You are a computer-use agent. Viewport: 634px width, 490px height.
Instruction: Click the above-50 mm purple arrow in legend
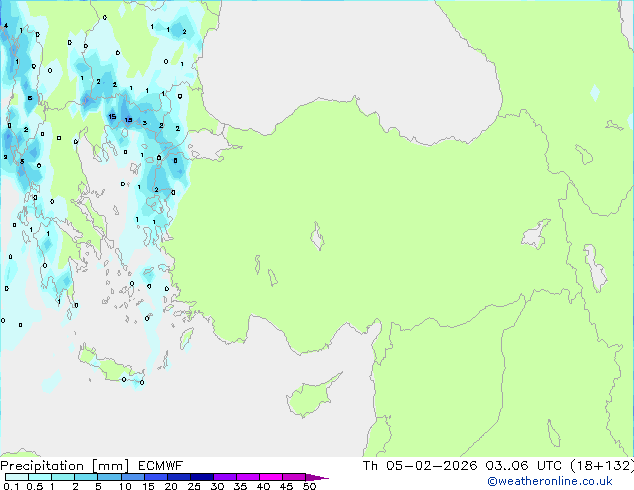(317, 477)
